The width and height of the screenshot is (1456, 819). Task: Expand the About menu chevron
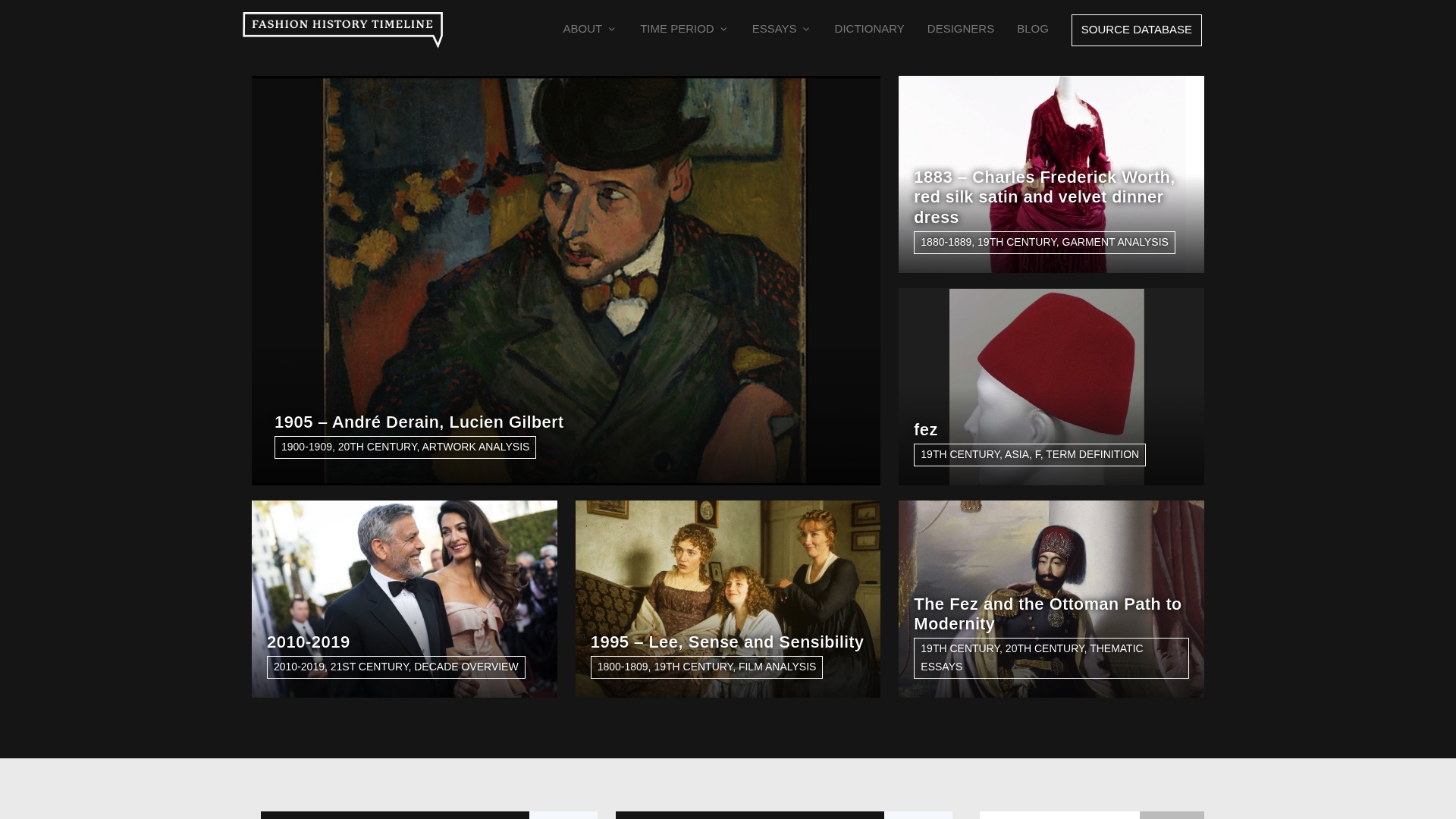611,30
